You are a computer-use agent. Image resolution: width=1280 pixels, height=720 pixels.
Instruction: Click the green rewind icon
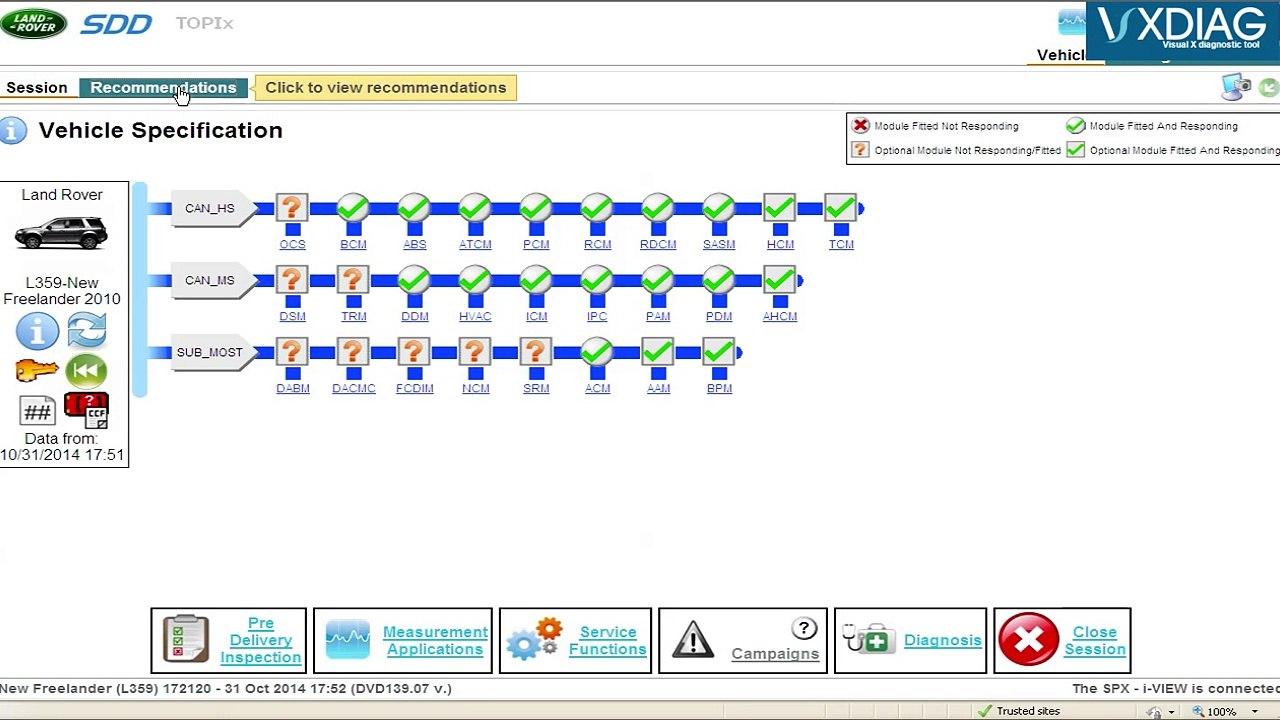tap(86, 372)
